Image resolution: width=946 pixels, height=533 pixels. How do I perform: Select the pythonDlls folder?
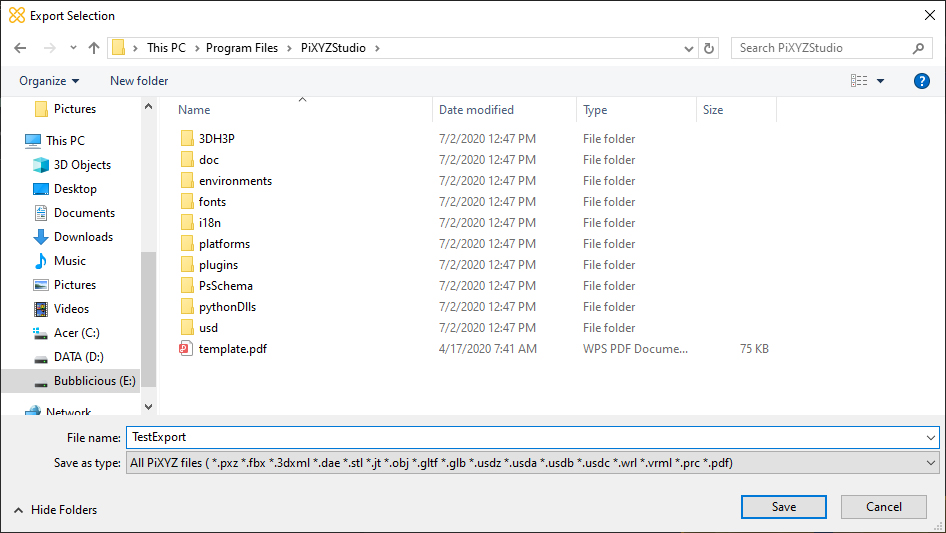[x=228, y=307]
